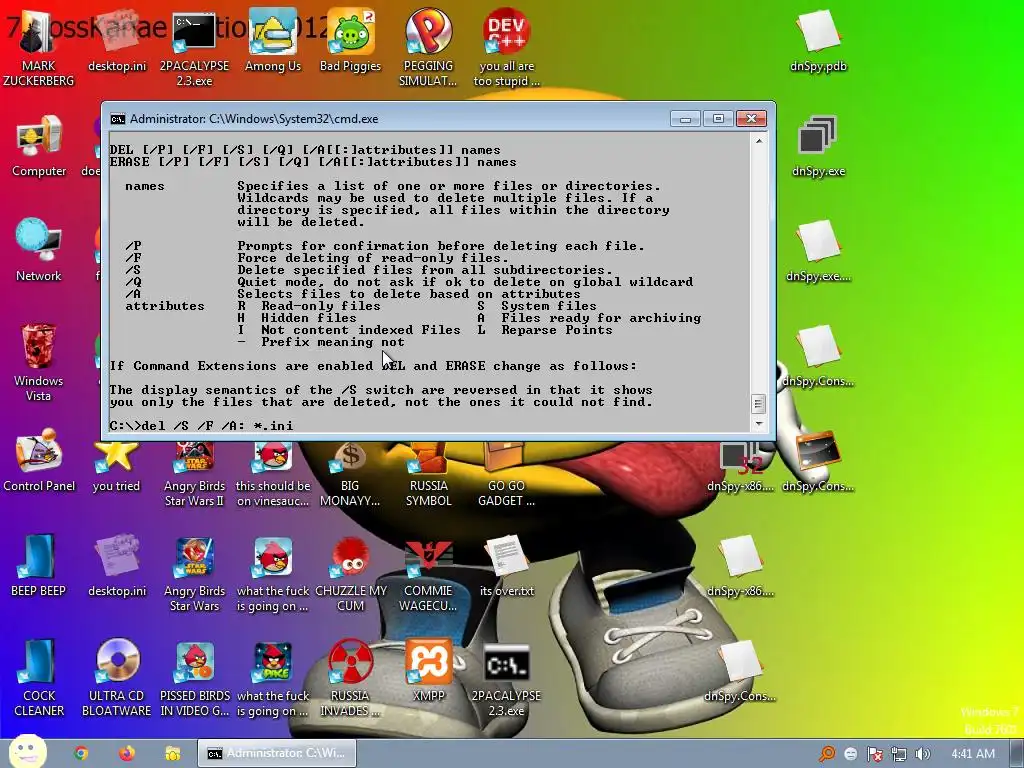Switch to the Administrator cmd taskbar button
1024x768 pixels.
pos(277,753)
